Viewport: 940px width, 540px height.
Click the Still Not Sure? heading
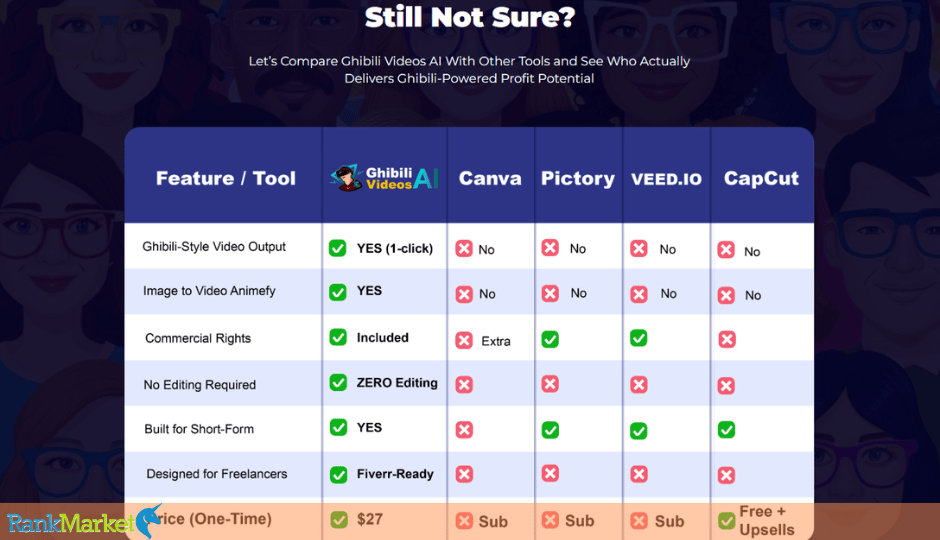(x=470, y=17)
